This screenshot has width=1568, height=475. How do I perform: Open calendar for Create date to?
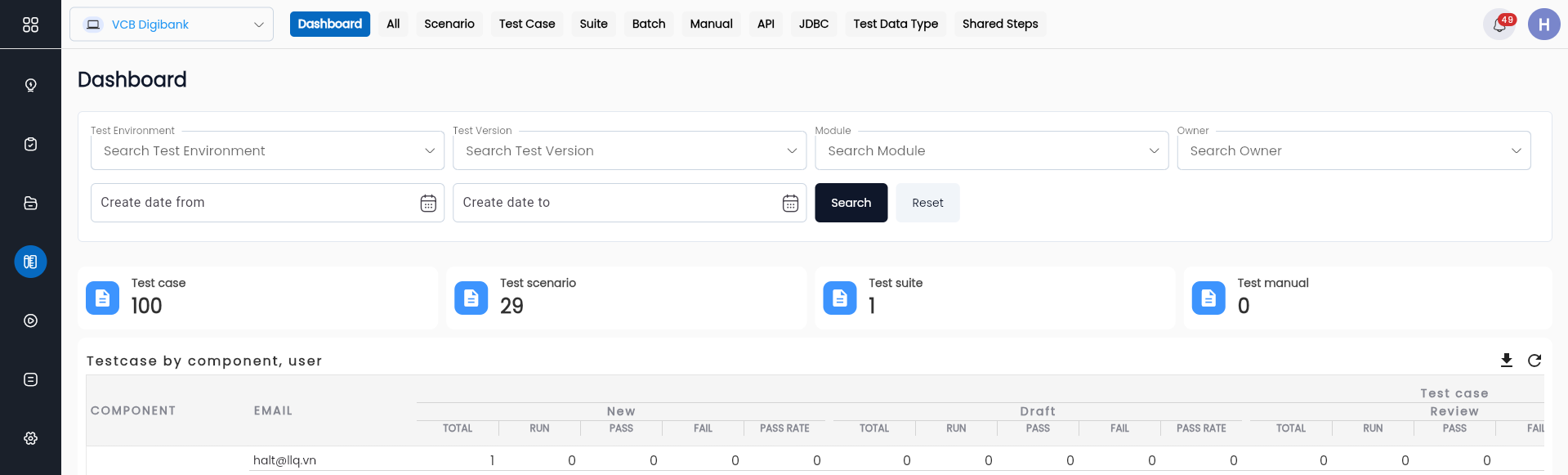tap(790, 204)
